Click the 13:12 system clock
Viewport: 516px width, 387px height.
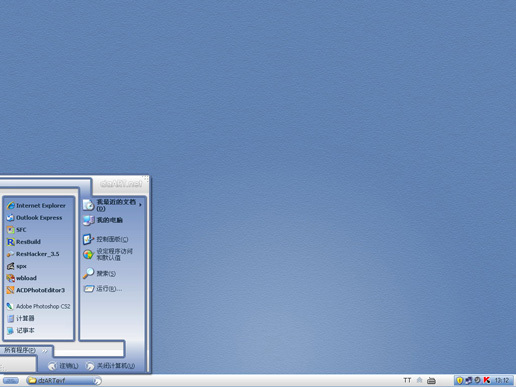coord(502,380)
